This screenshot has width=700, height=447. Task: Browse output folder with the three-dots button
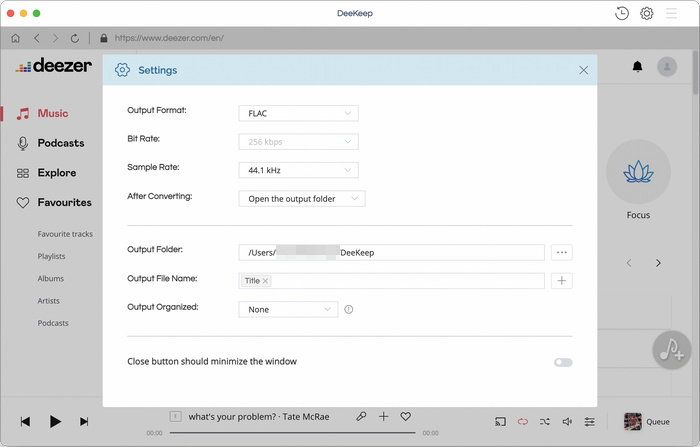(x=562, y=253)
